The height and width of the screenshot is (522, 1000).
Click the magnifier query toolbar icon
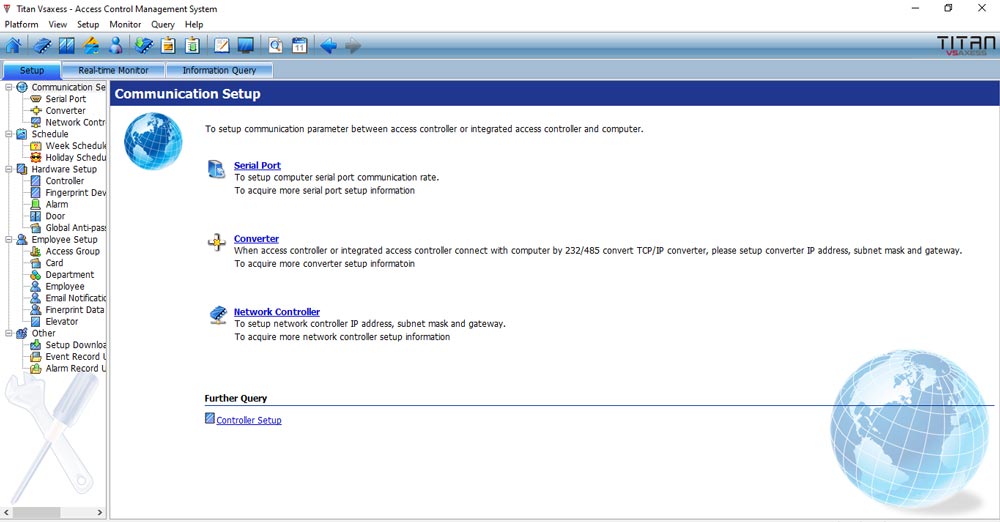[x=274, y=46]
